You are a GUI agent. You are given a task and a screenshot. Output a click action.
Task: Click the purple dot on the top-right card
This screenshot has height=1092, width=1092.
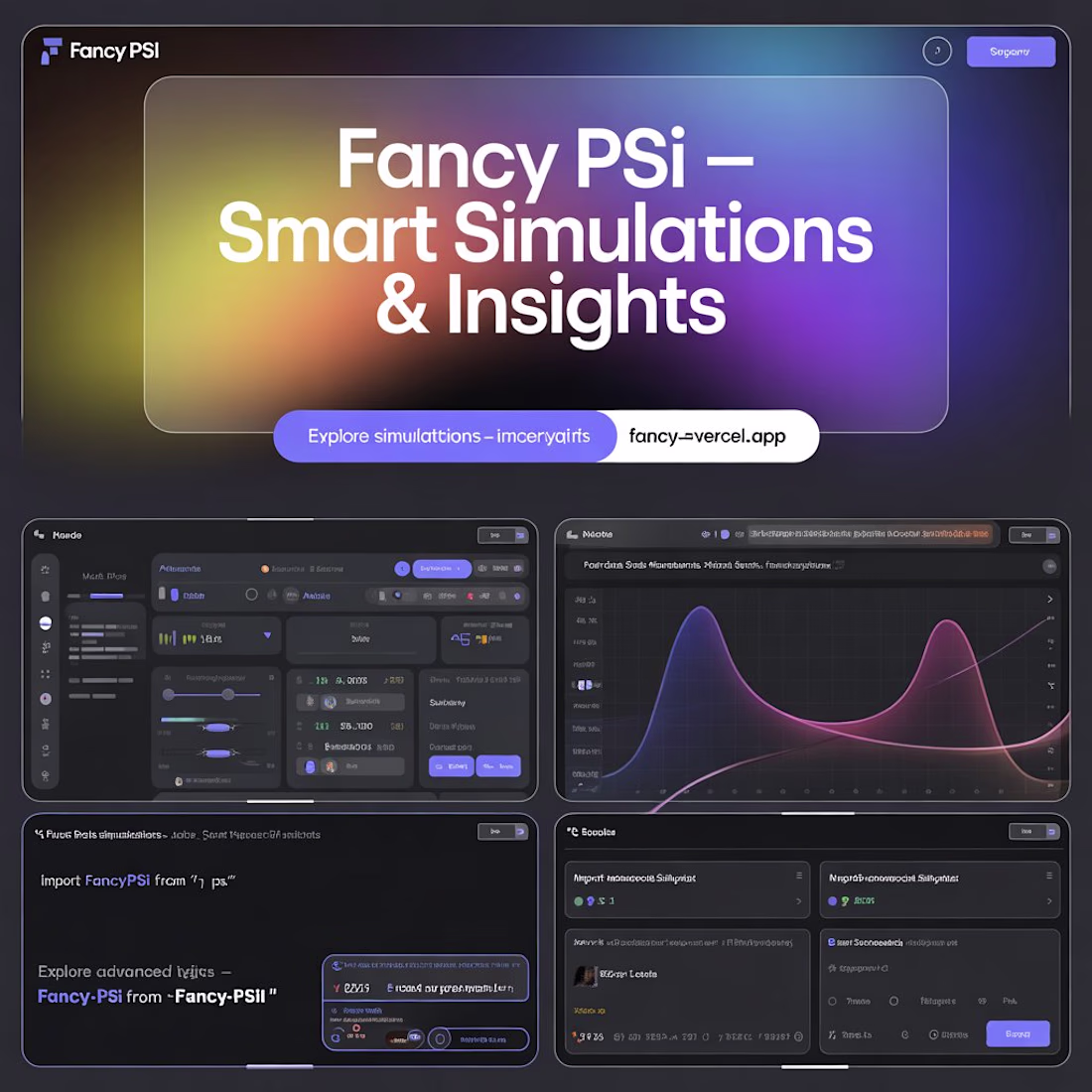(x=832, y=901)
